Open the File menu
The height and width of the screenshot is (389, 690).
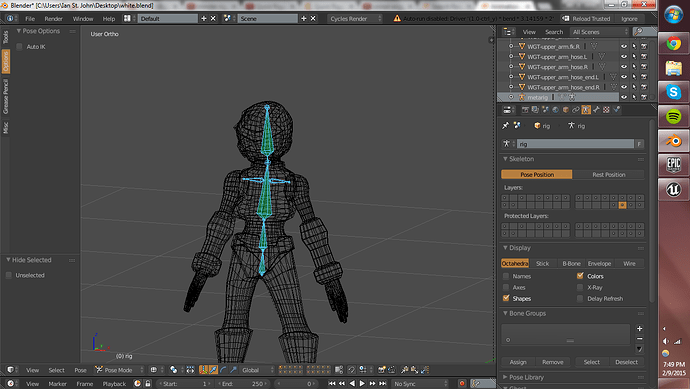pyautogui.click(x=30, y=18)
